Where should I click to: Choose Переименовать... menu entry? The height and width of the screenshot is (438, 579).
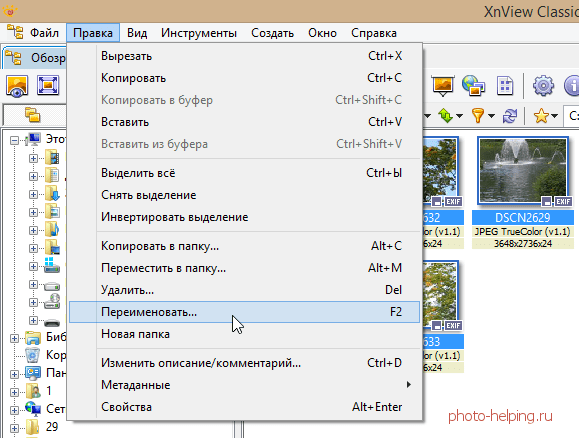point(244,312)
